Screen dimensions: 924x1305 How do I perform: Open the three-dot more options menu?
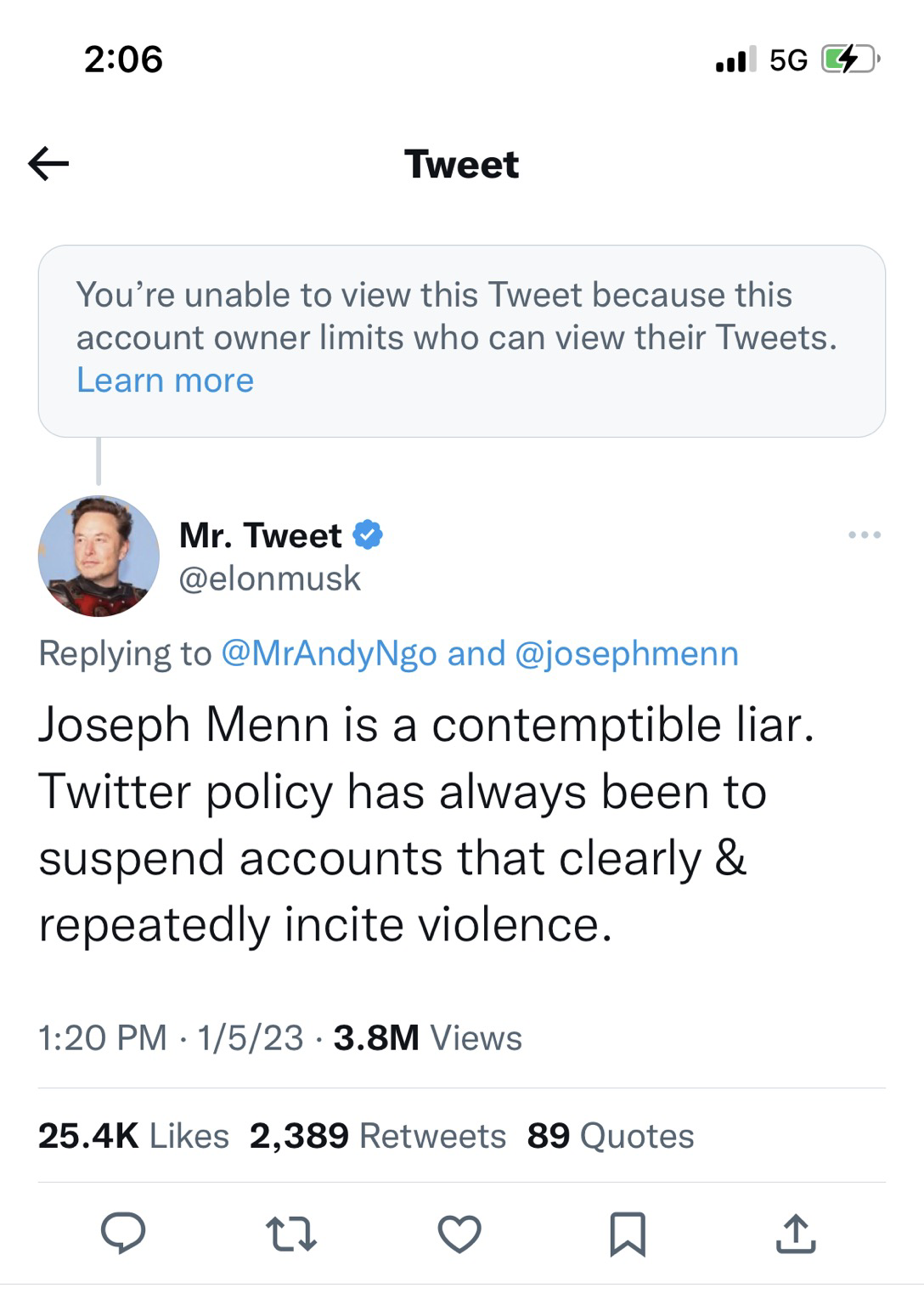[865, 534]
